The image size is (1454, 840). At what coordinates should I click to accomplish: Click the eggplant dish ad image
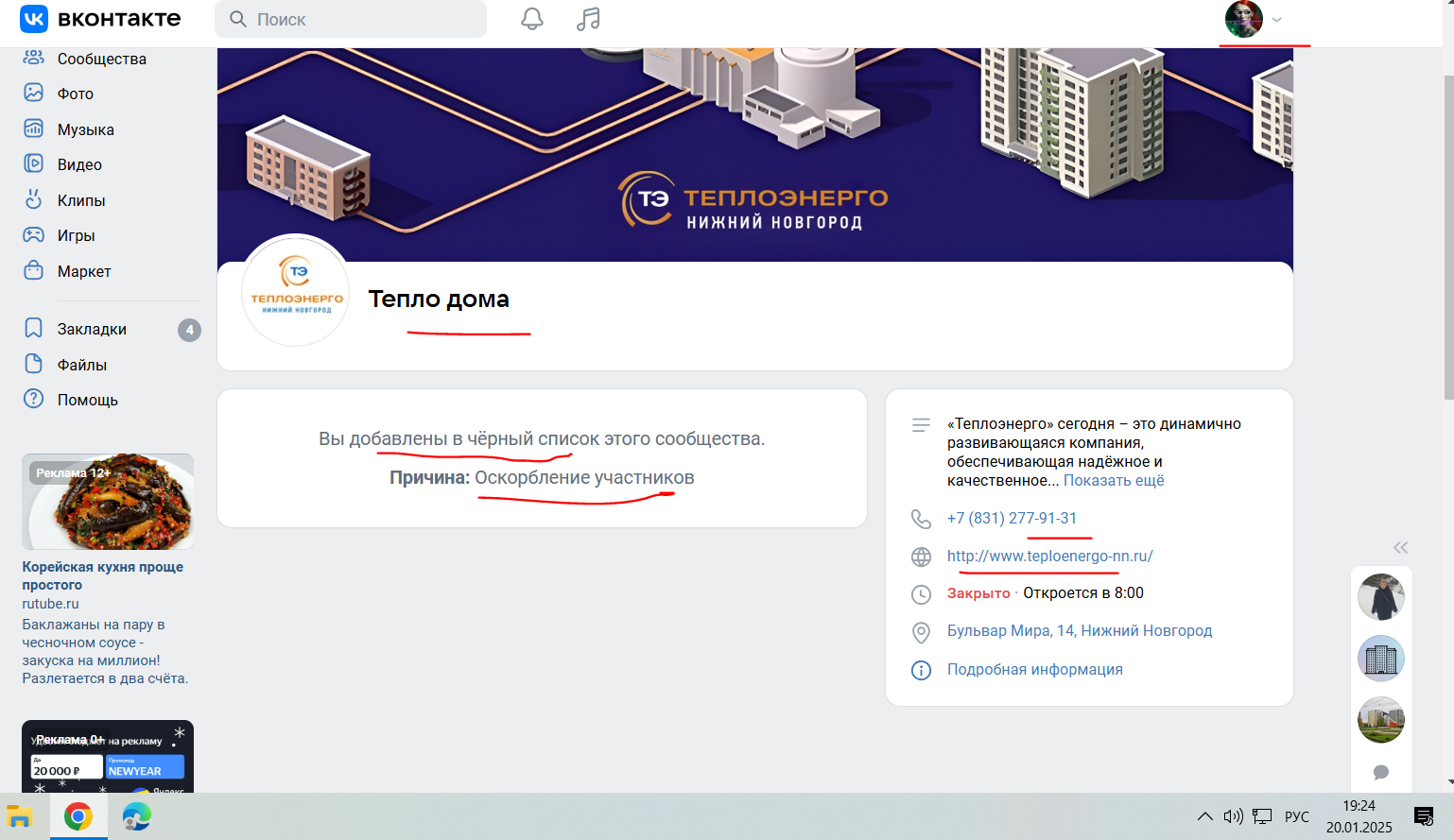point(108,502)
